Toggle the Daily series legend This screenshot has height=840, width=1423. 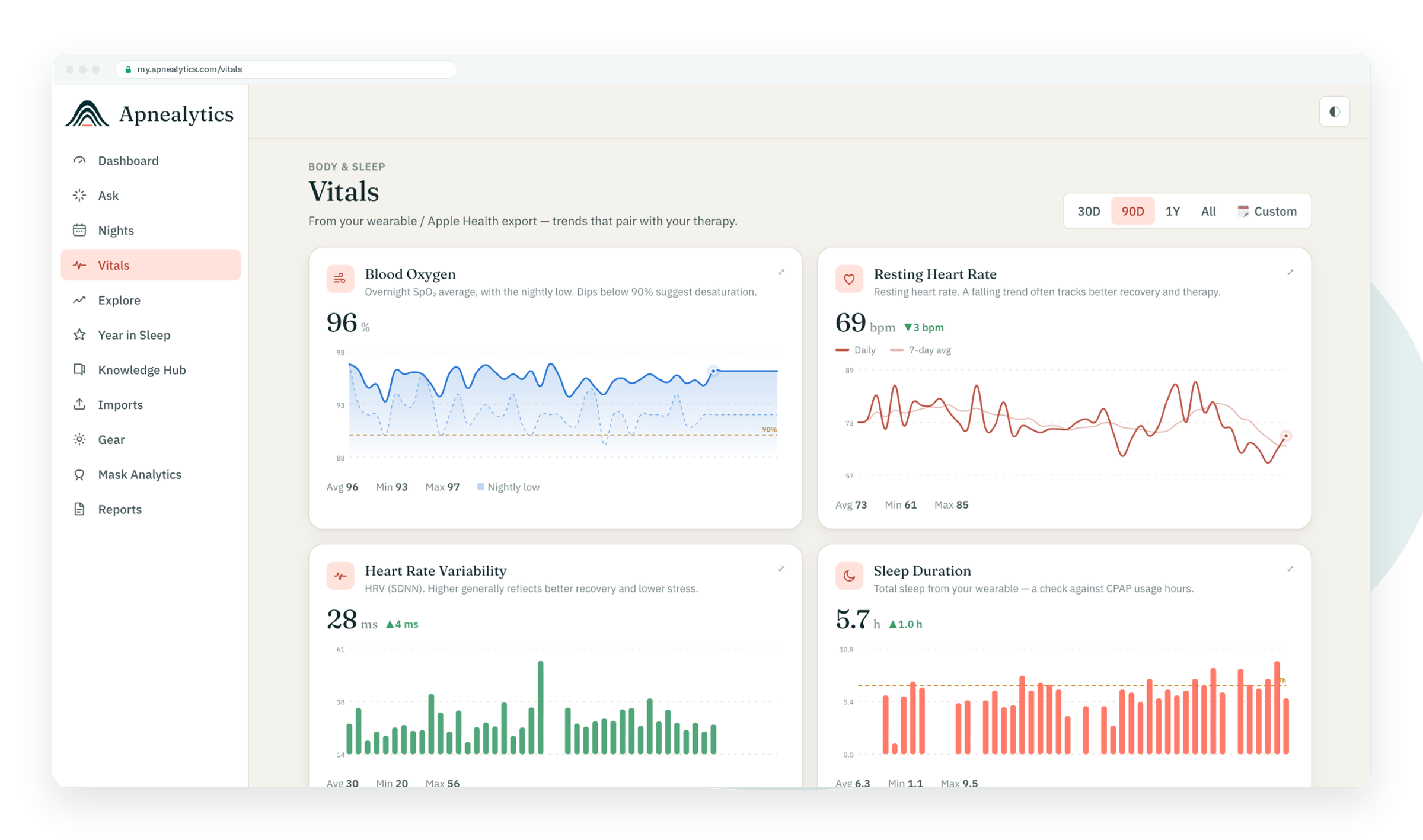coord(856,350)
